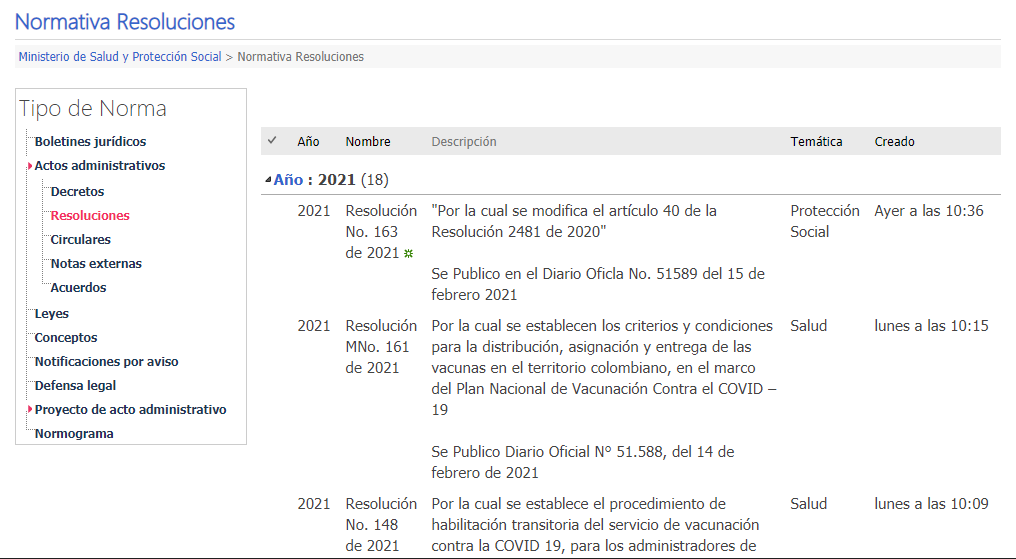Select Decretos under Actos administrativos
This screenshot has height=559, width=1016.
77,192
